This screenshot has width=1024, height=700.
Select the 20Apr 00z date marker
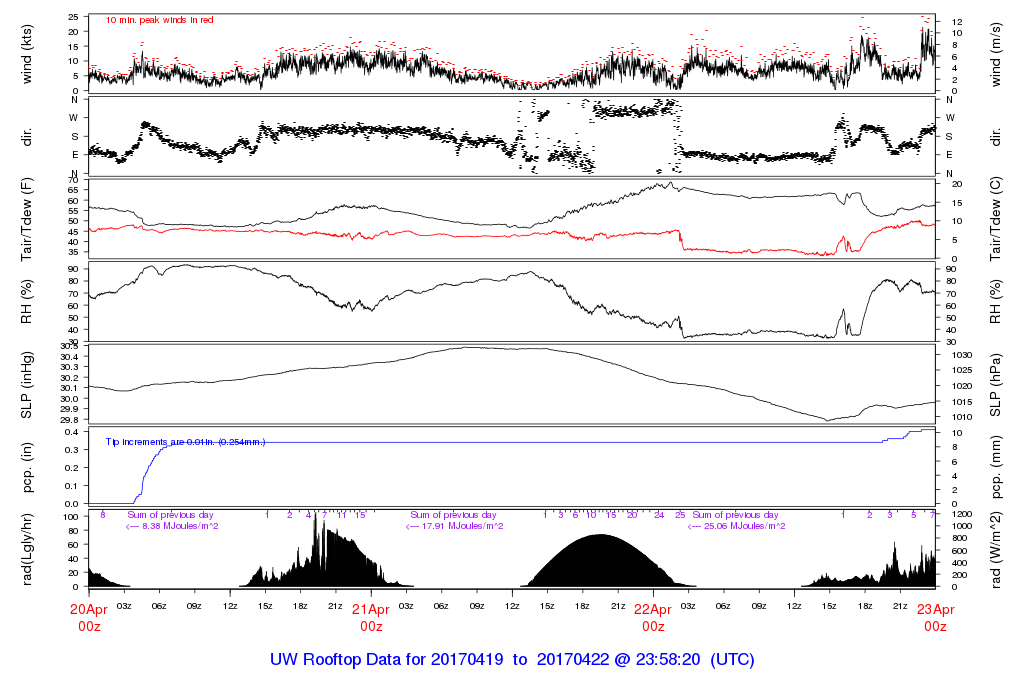point(89,618)
